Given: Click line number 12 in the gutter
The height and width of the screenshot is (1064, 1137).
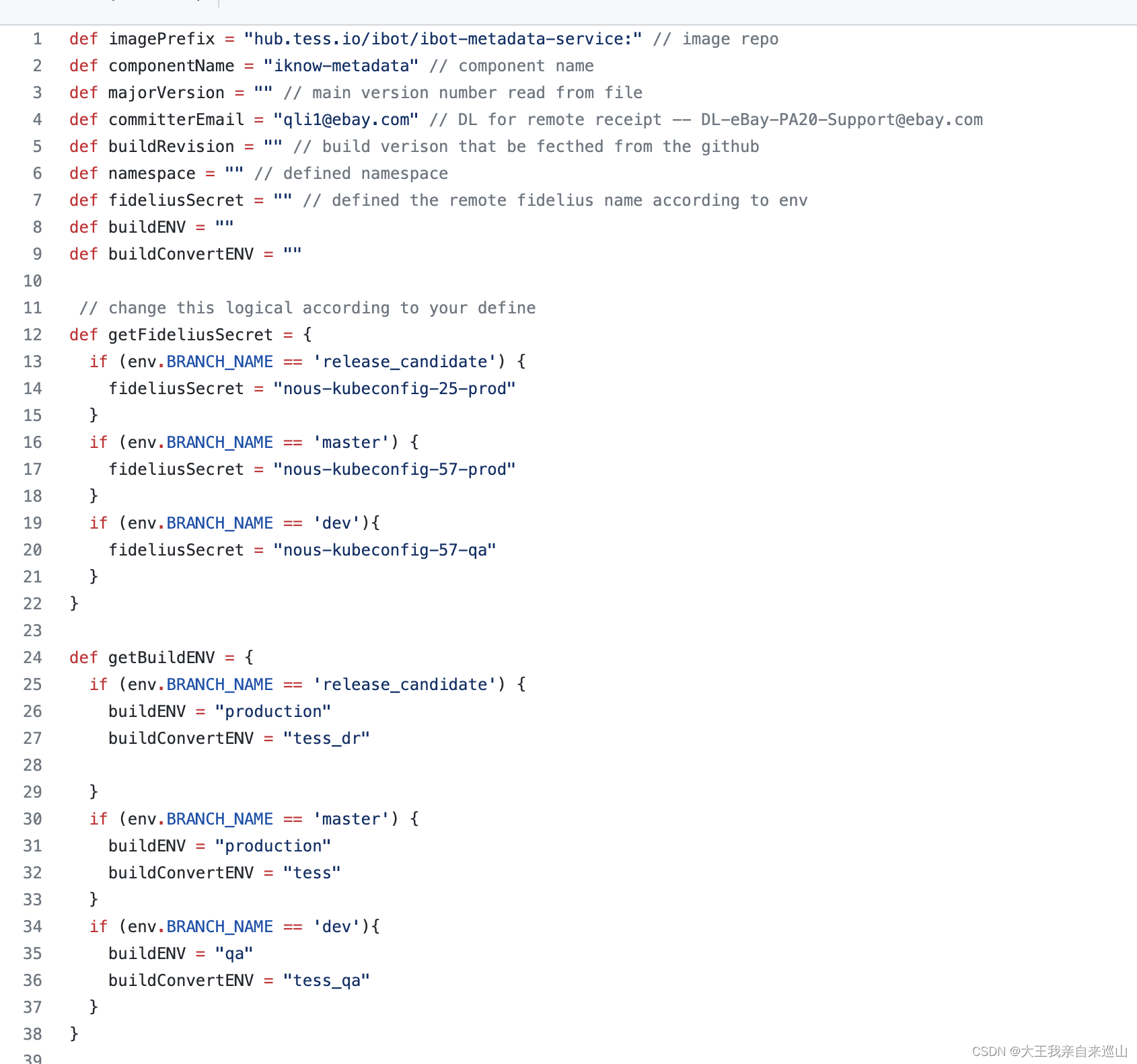Looking at the screenshot, I should 32,335.
